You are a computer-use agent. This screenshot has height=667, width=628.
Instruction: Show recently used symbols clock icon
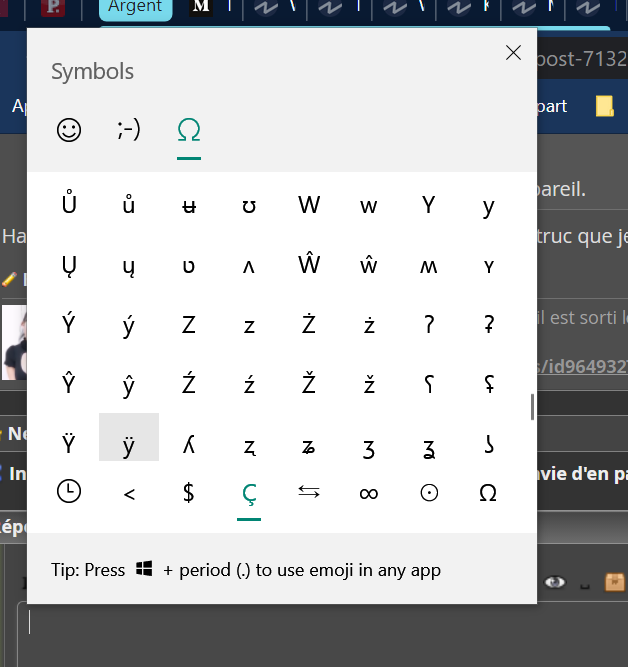69,492
